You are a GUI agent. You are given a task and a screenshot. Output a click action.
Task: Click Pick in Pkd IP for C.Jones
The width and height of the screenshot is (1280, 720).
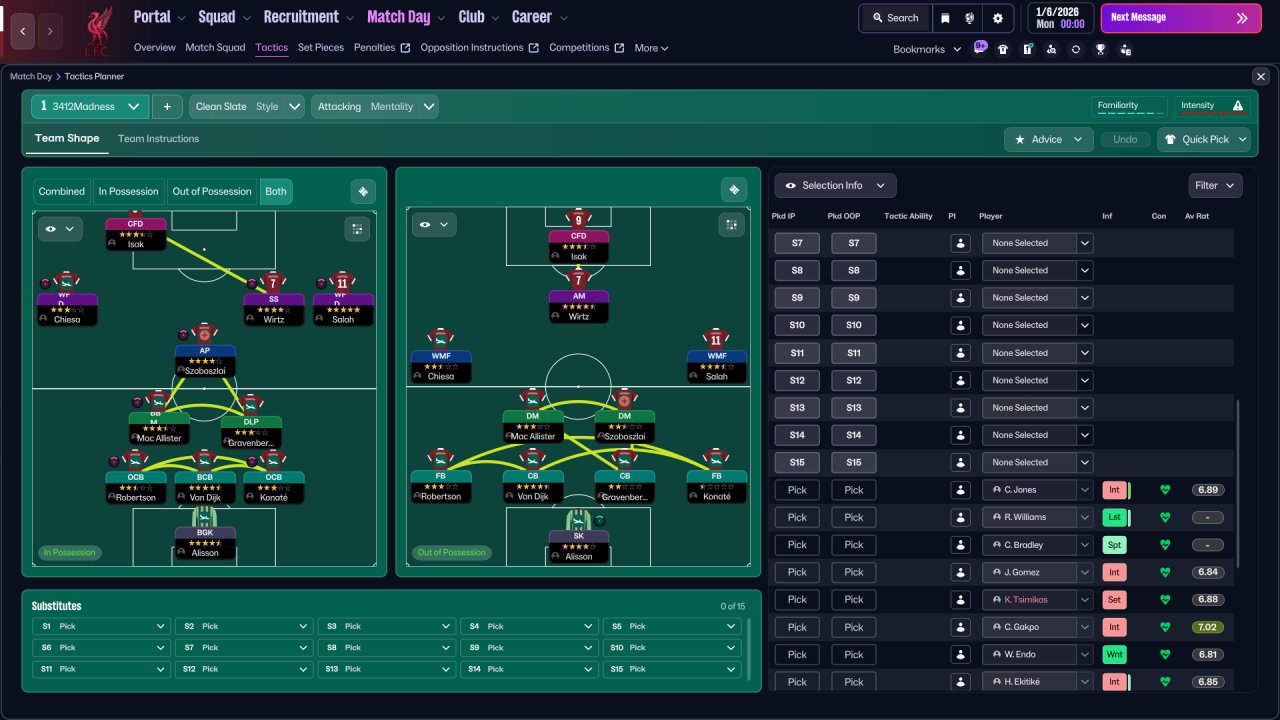(797, 490)
